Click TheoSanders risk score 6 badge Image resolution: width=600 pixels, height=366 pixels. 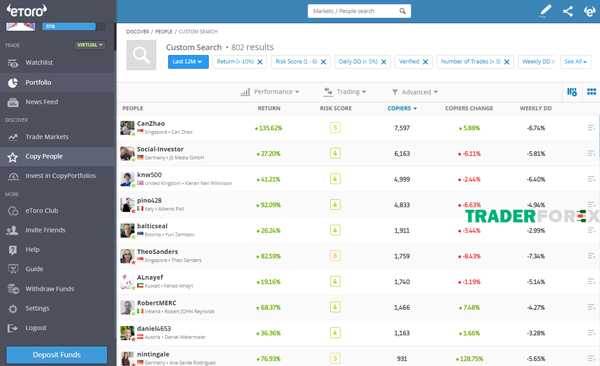(335, 256)
